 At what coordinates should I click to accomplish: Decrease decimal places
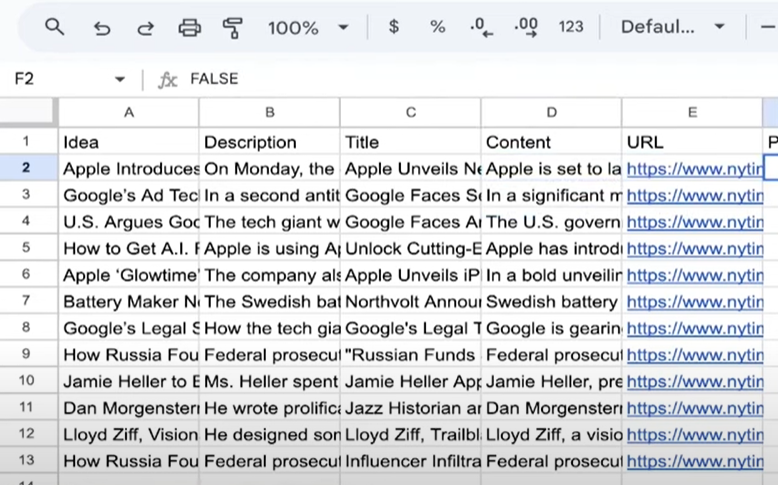[x=481, y=27]
